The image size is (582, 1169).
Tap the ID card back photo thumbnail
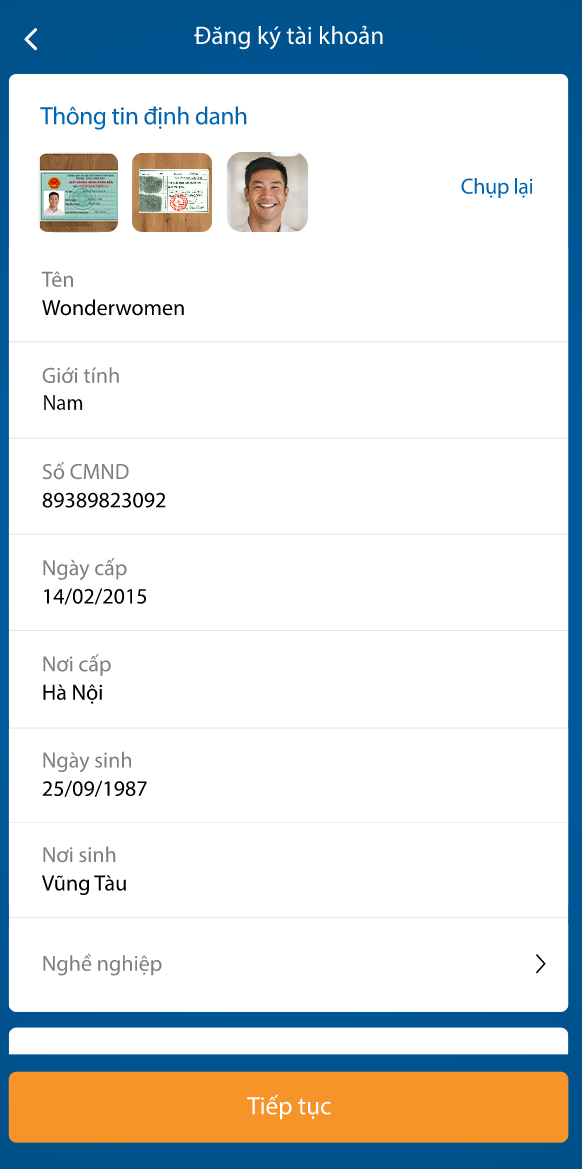coord(171,191)
